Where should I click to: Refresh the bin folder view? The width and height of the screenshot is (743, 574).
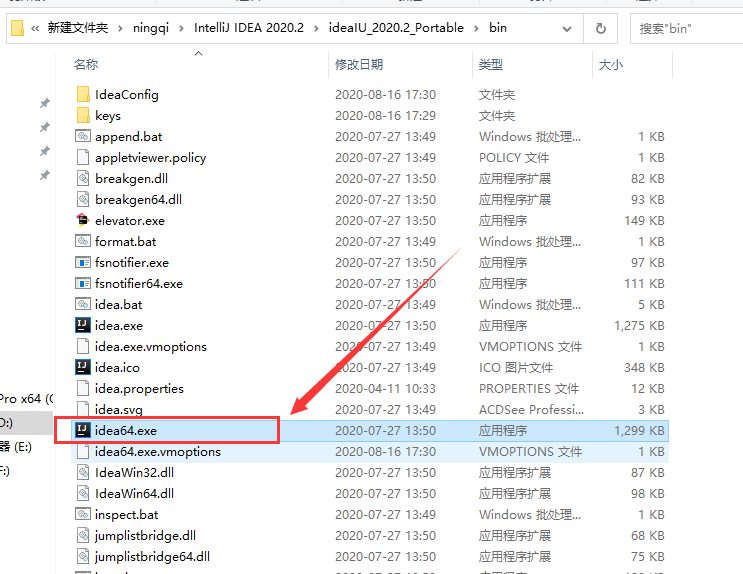point(600,28)
